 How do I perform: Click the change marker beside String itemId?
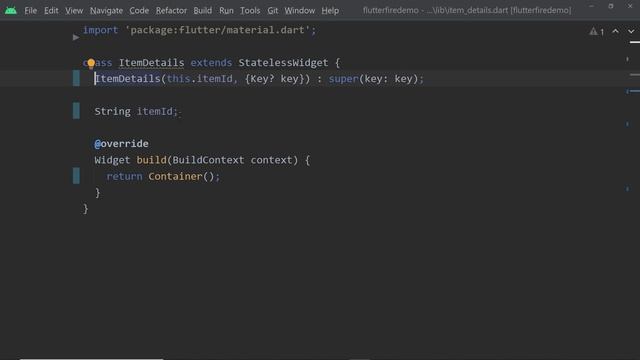click(76, 111)
